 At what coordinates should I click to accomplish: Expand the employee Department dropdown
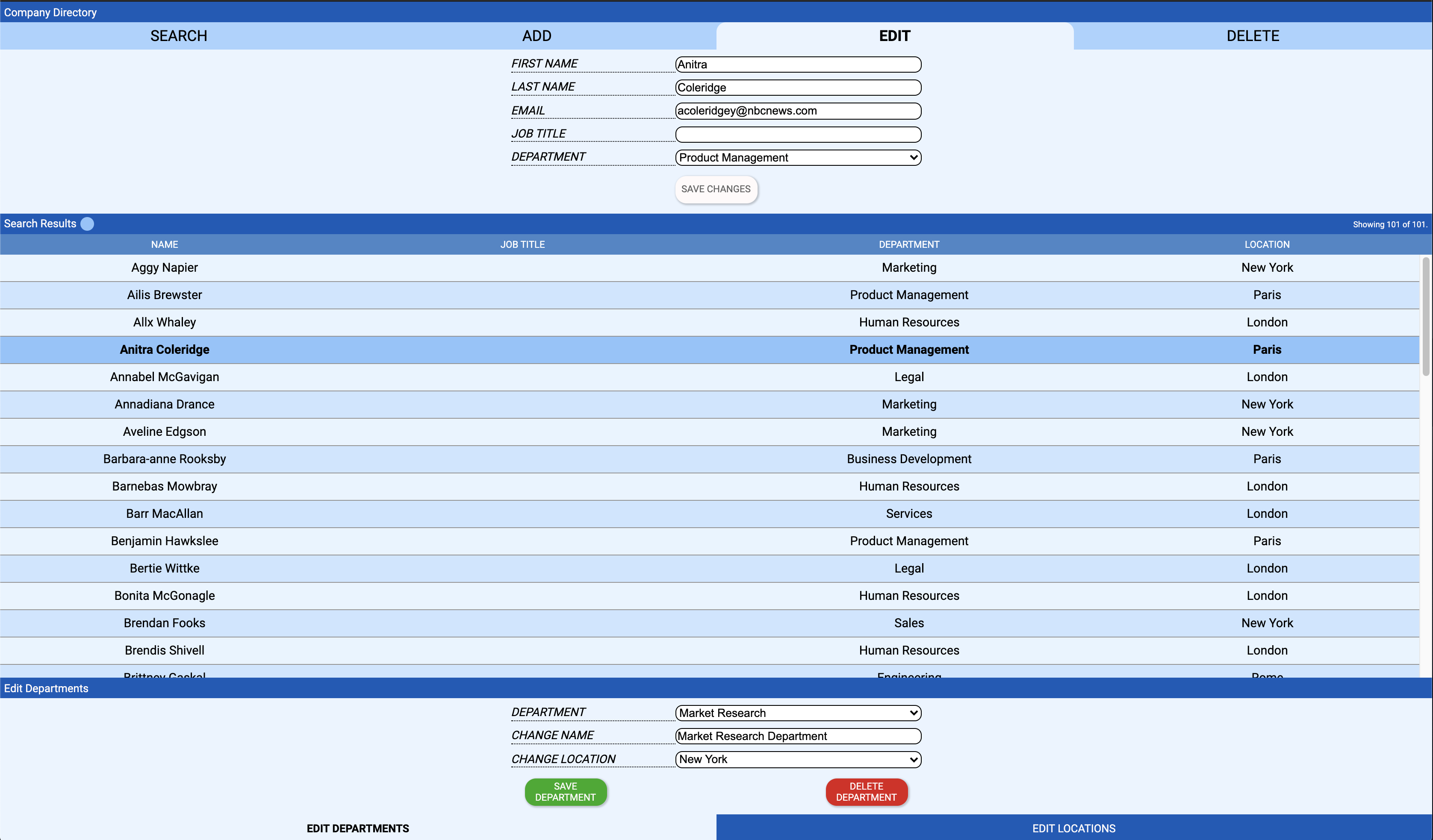(798, 157)
